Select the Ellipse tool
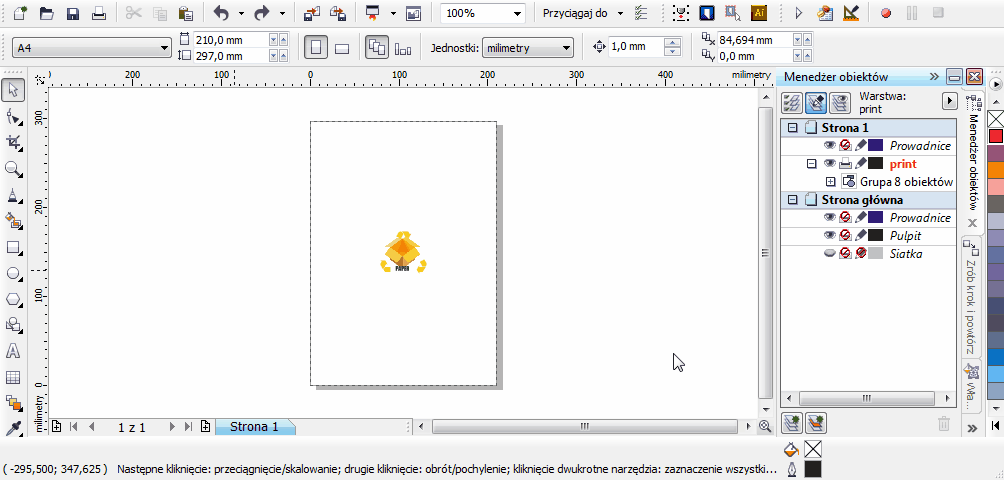 (x=13, y=273)
